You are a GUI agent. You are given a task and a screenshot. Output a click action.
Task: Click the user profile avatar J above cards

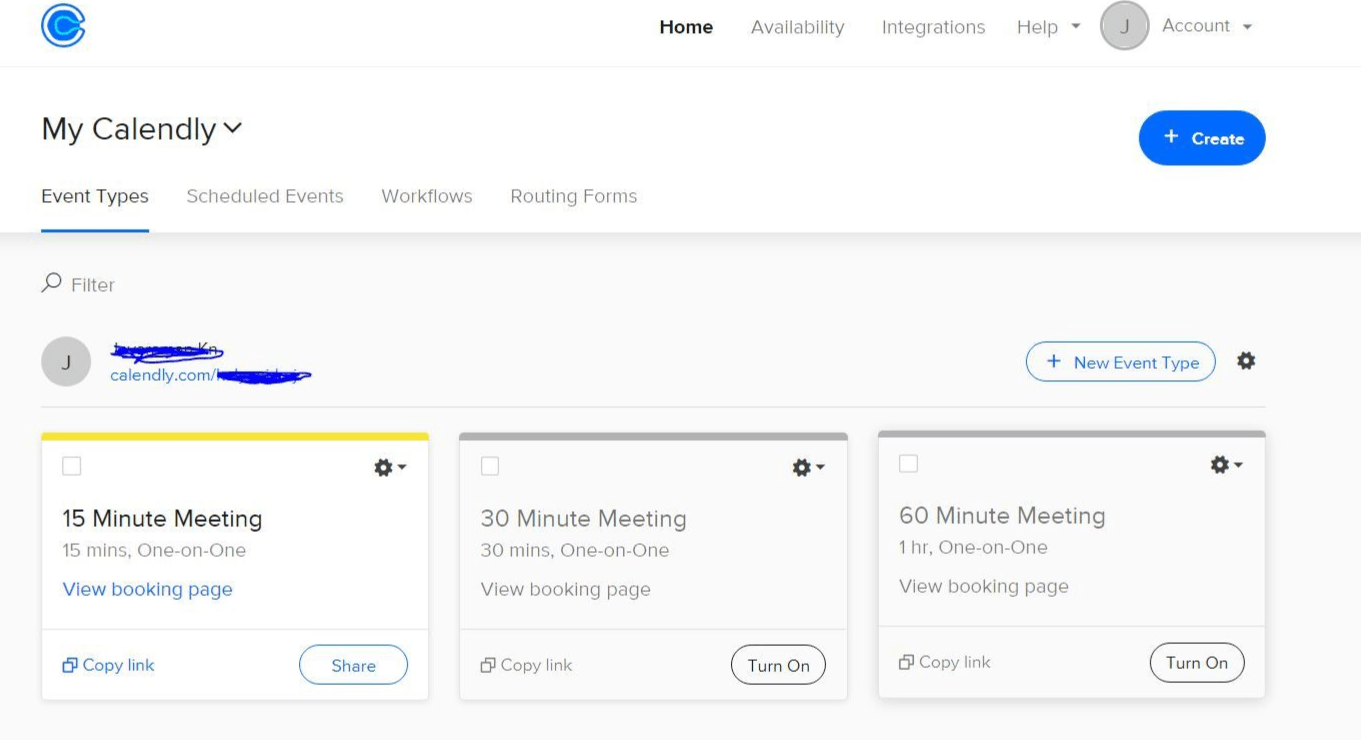(x=66, y=362)
